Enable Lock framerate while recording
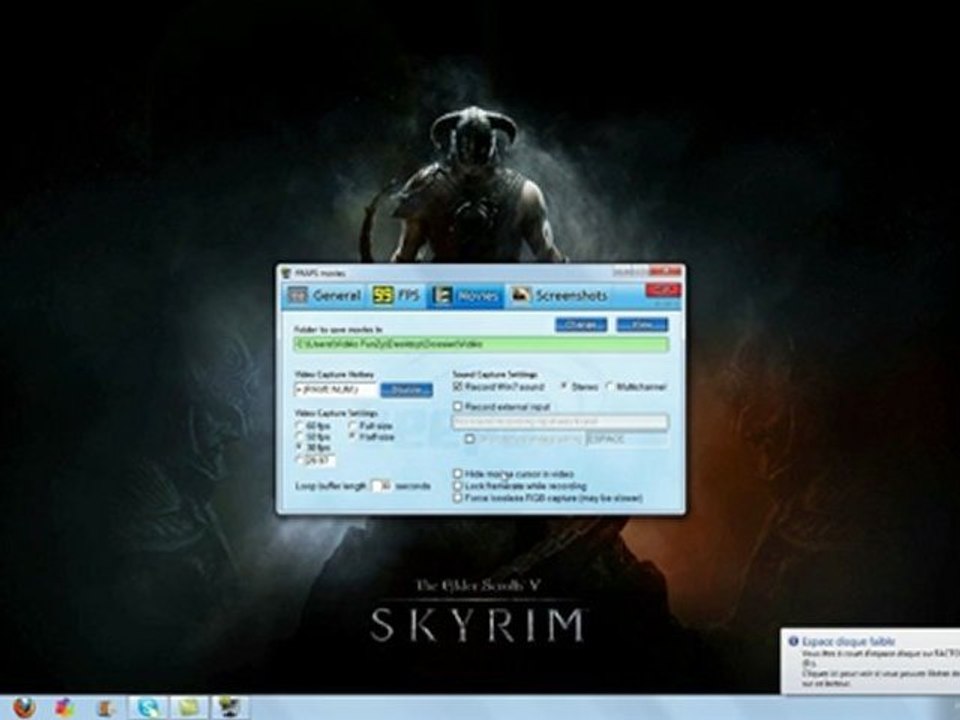The width and height of the screenshot is (960, 720). tap(457, 486)
